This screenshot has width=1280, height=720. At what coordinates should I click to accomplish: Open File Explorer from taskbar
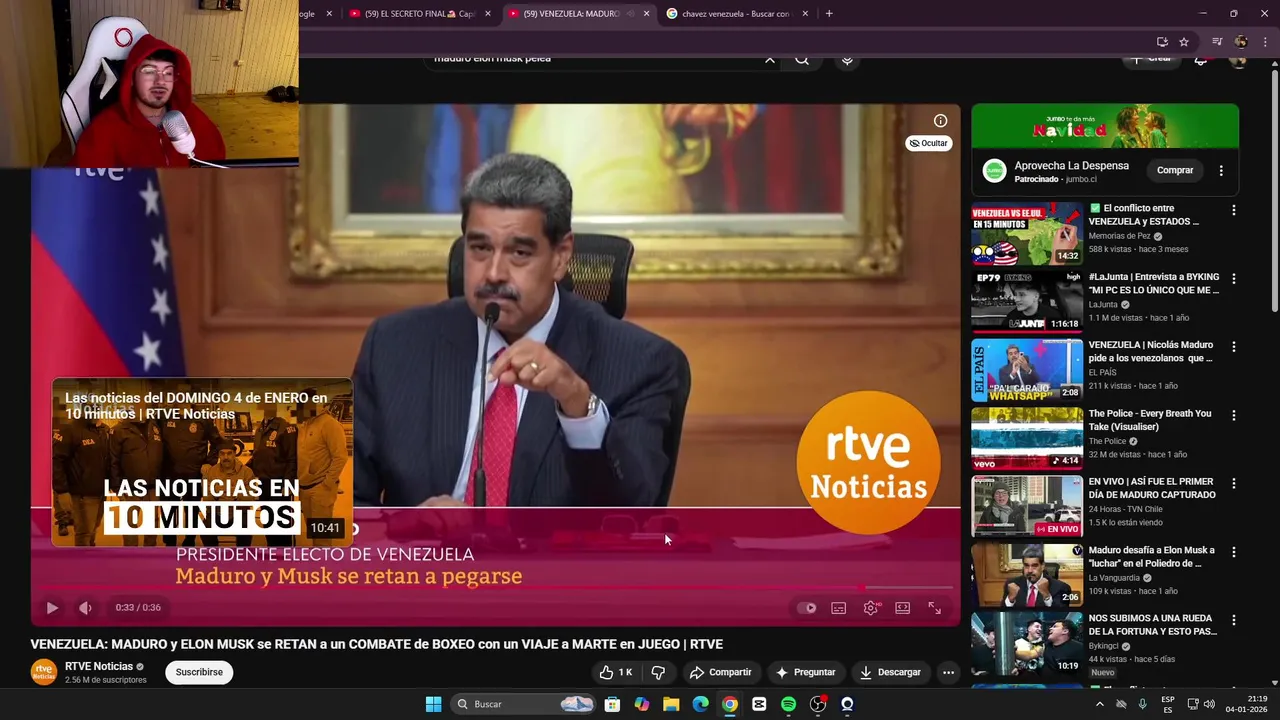click(671, 704)
